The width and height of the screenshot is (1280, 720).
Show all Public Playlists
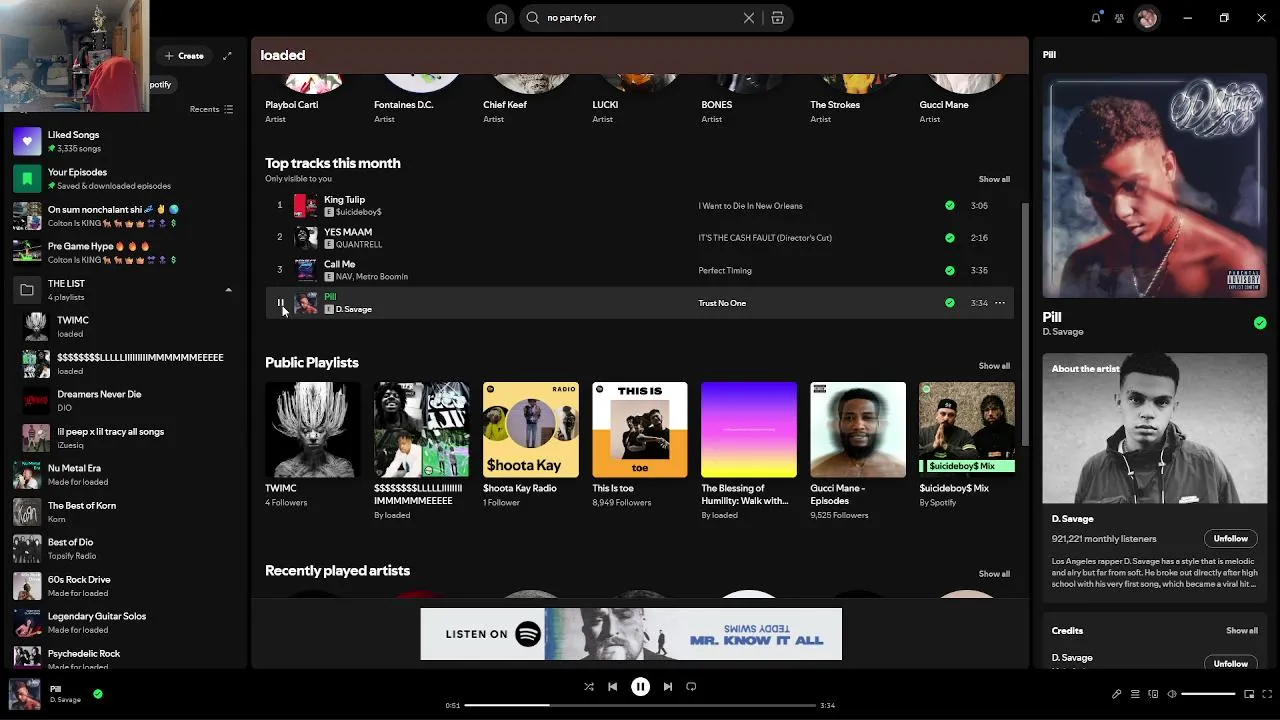tap(994, 366)
